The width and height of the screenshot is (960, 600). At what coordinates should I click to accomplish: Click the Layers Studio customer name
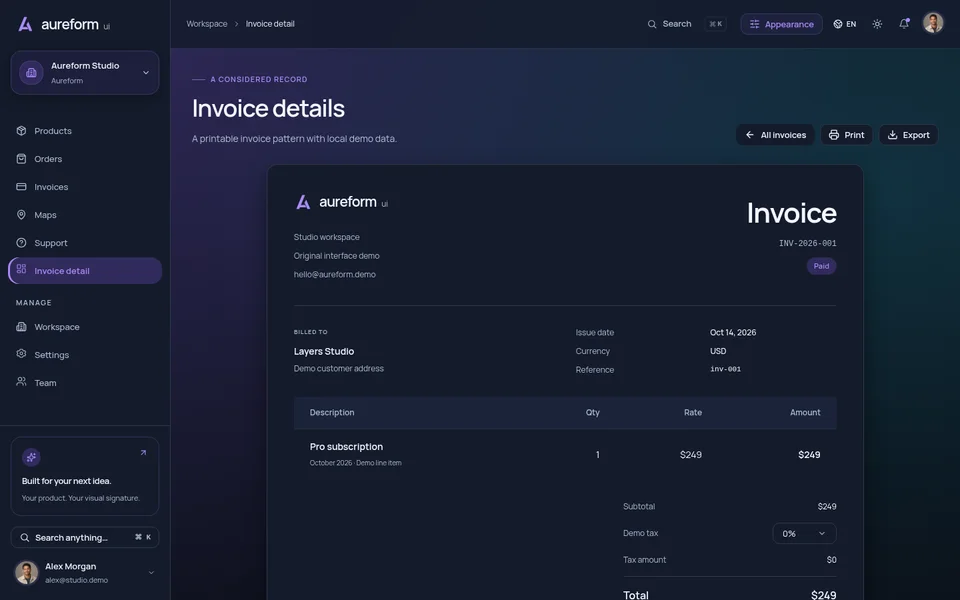coord(324,351)
